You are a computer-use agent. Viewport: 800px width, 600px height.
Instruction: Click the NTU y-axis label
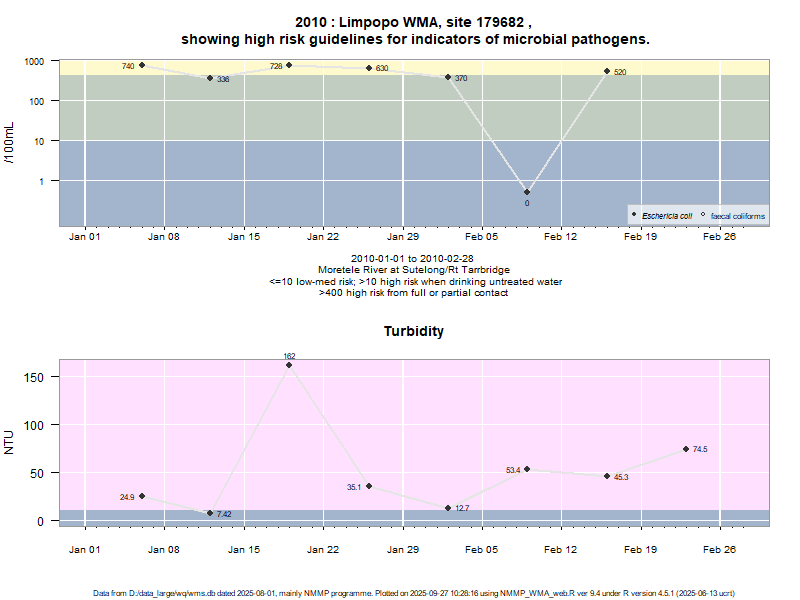10,442
